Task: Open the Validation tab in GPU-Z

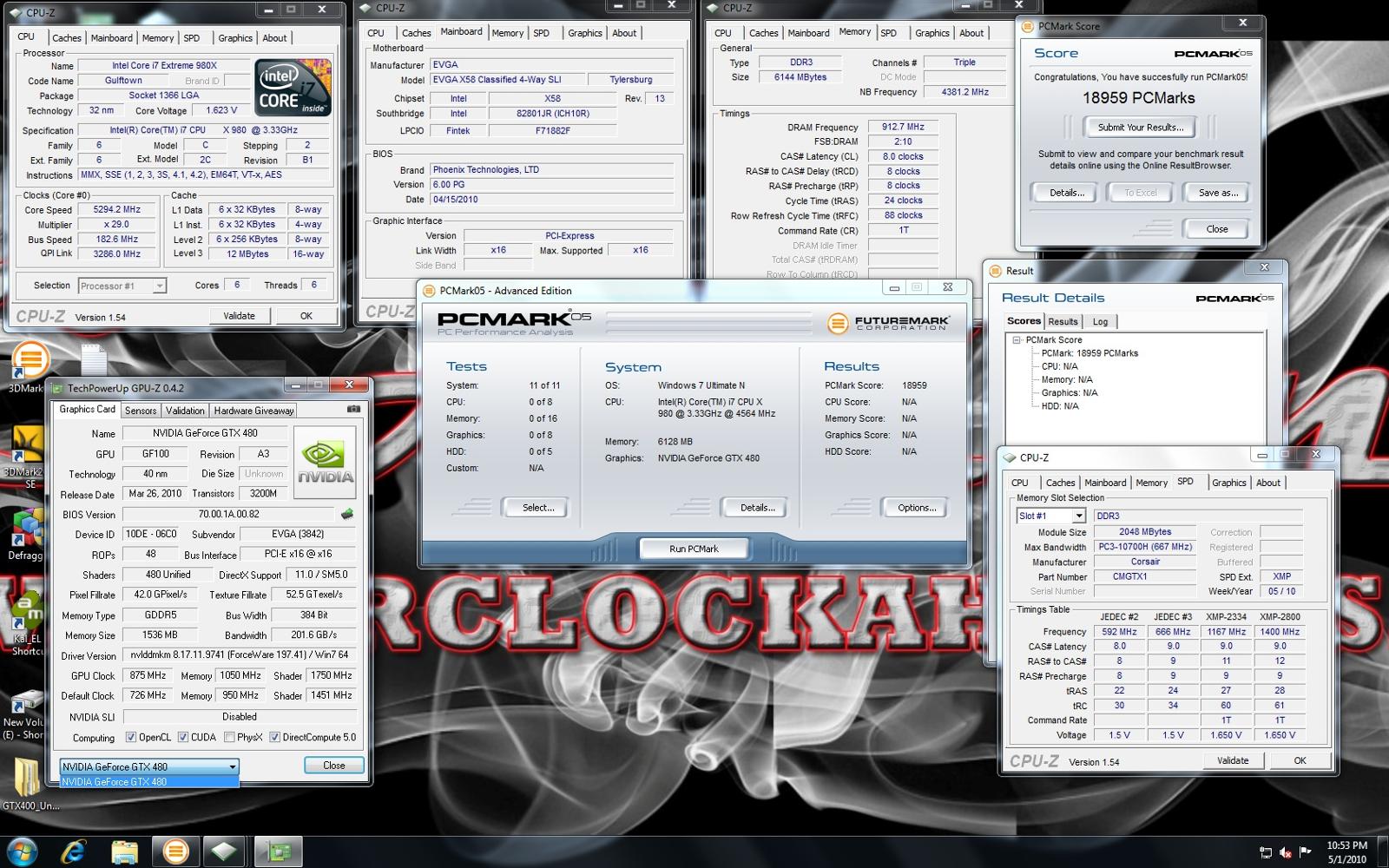Action: pos(185,411)
